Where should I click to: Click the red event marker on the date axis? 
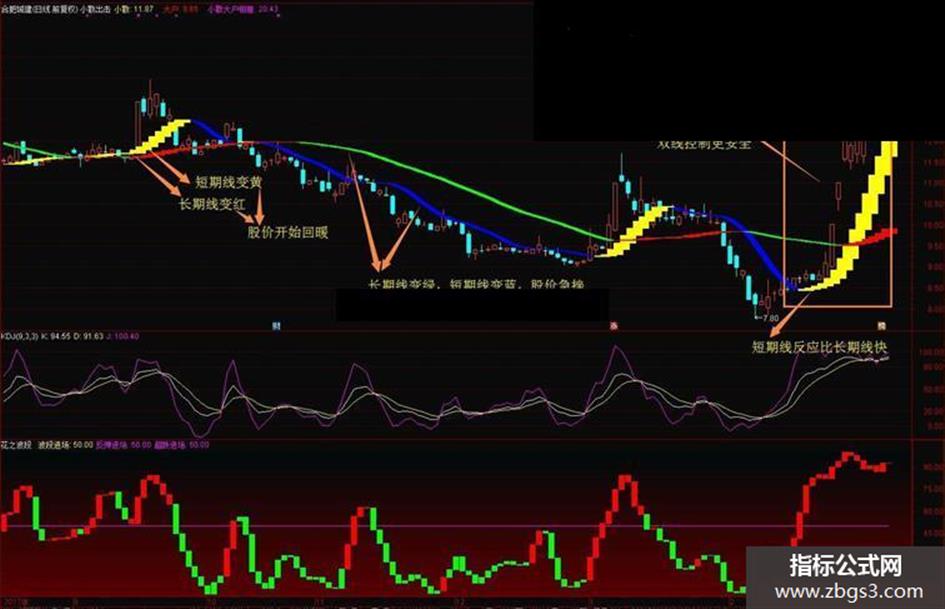coord(614,326)
